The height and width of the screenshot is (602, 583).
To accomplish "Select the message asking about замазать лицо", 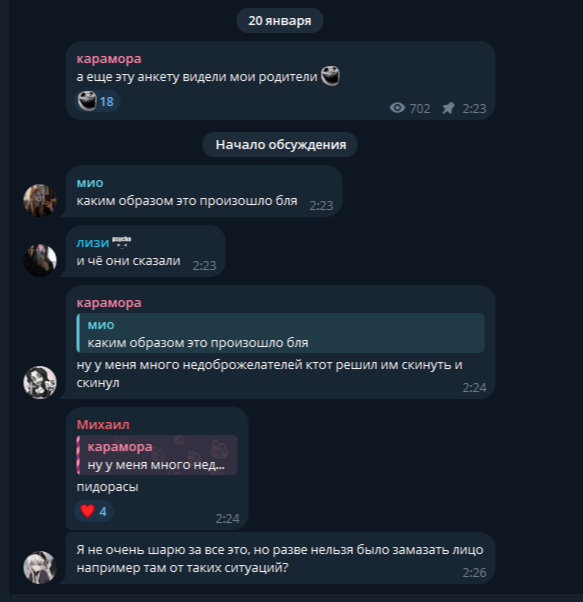I will tap(280, 558).
